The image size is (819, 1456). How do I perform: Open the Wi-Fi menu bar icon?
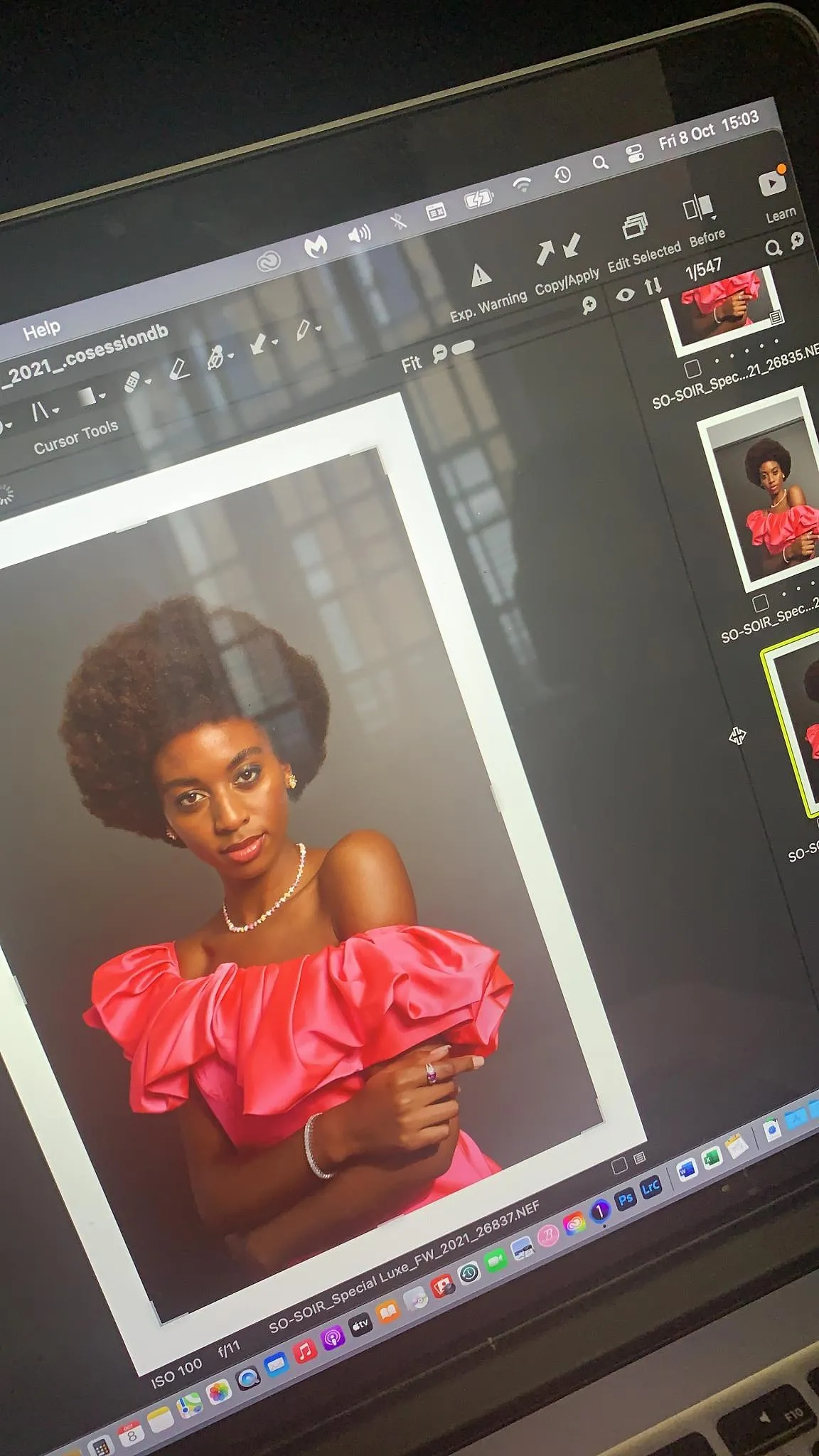pyautogui.click(x=523, y=185)
